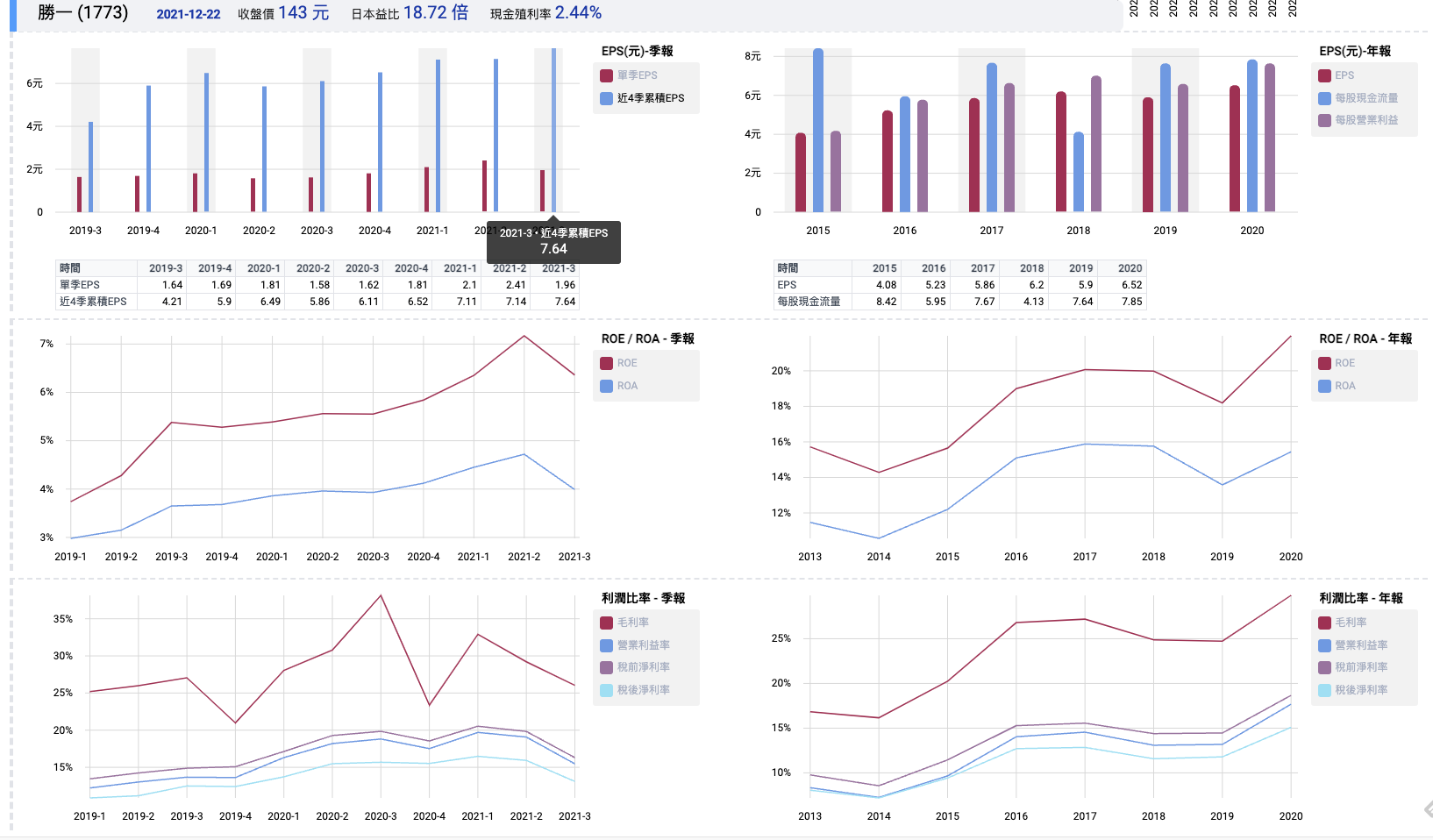Click the 7.64 tooltip on quarterly EPS chart
This screenshot has height=840, width=1433.
(x=553, y=242)
